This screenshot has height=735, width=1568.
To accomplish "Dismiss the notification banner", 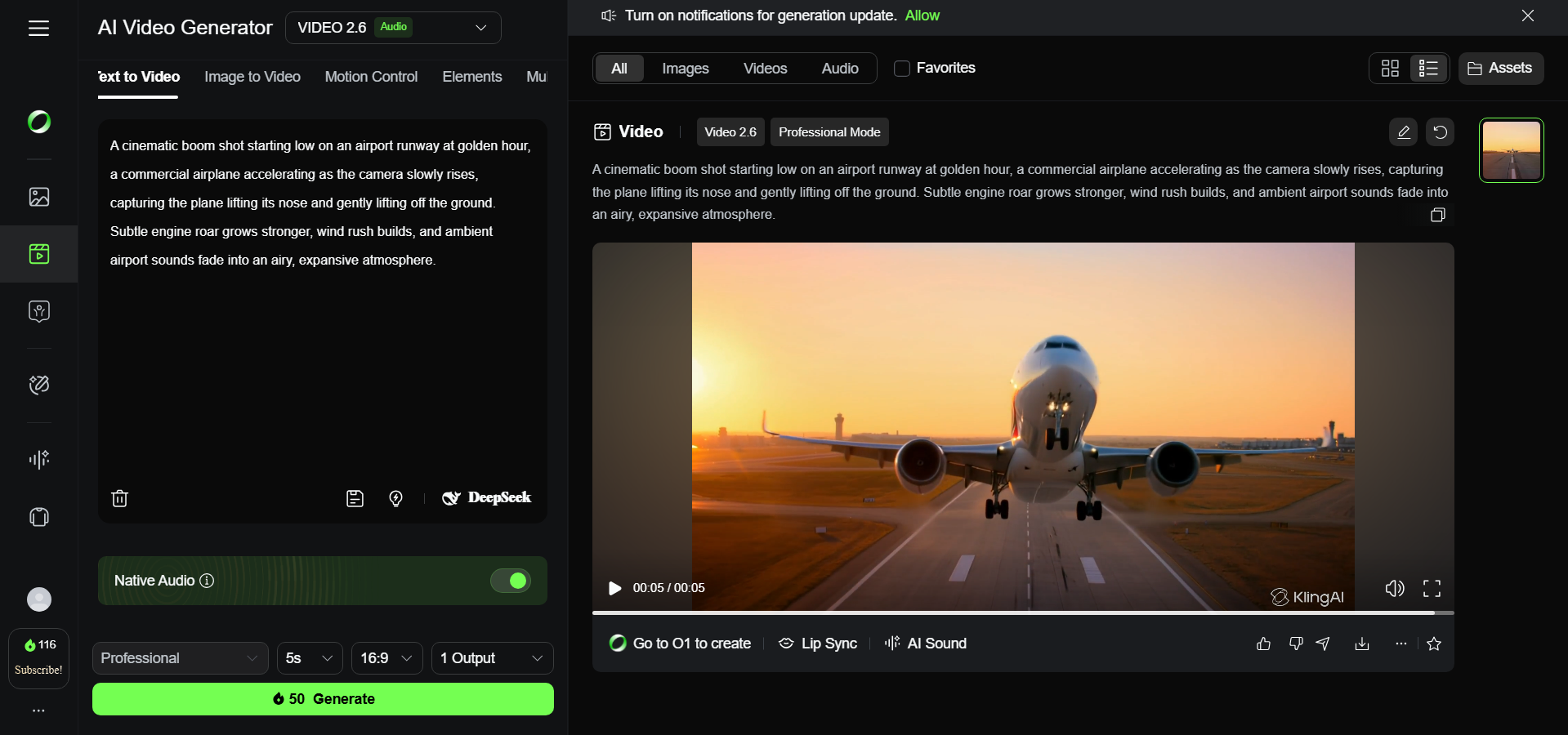I will (x=1528, y=16).
